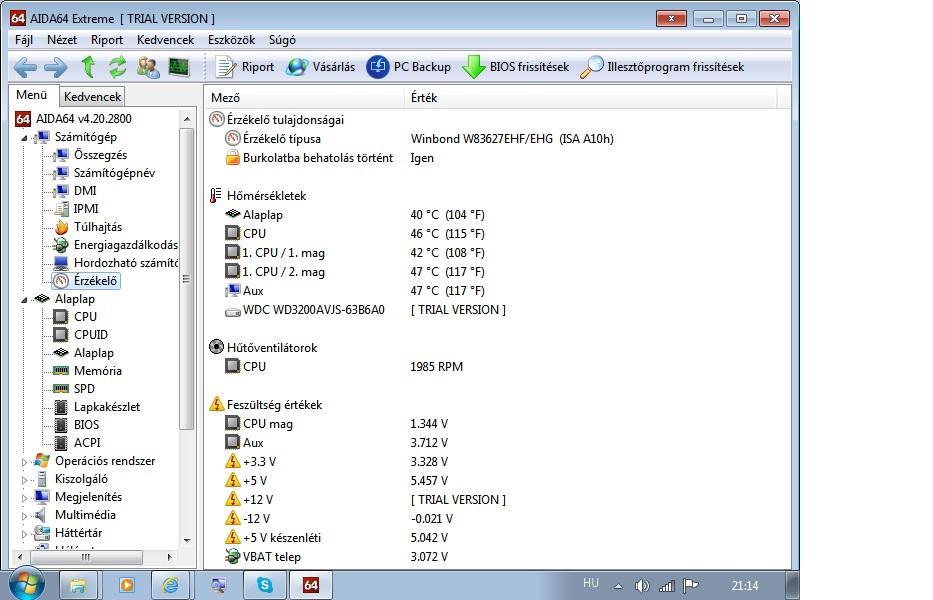Viewport: 933px width, 600px height.
Task: Select AIDA64 v4.20.2800 root node
Action: pos(73,118)
